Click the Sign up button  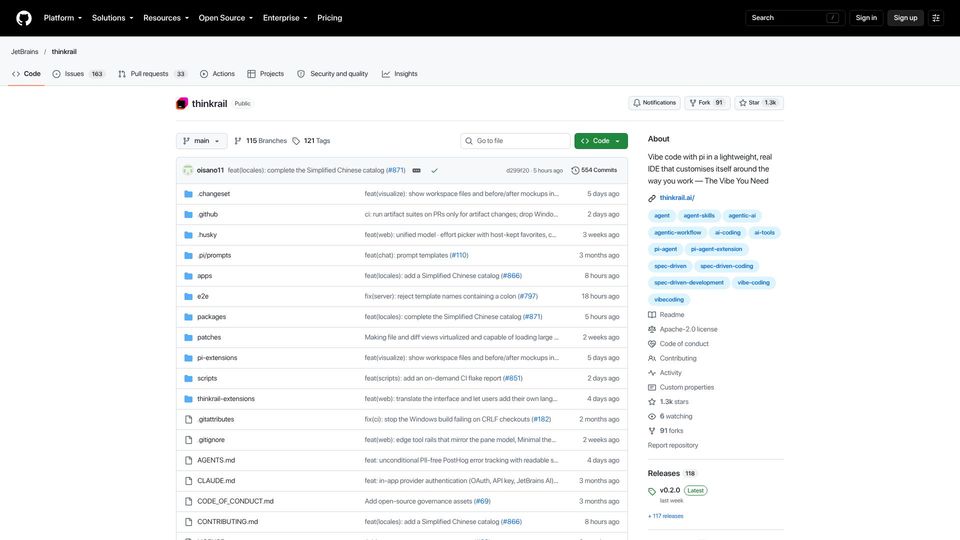pos(905,18)
